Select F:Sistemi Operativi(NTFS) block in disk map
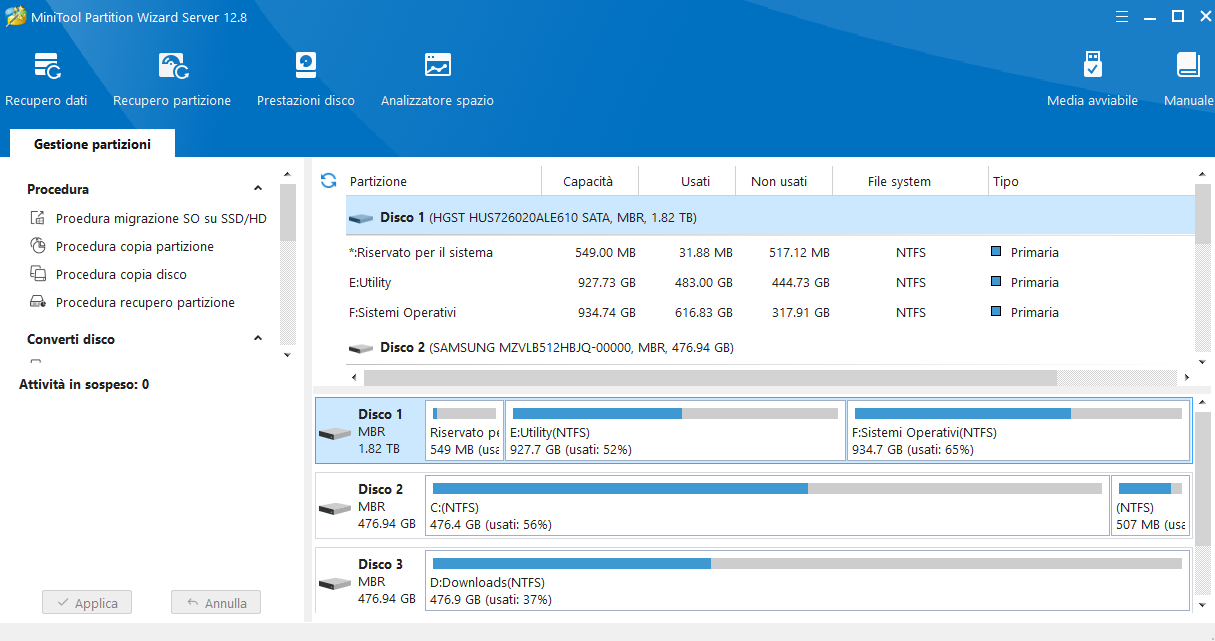Viewport: 1215px width, 641px height. (x=1018, y=431)
